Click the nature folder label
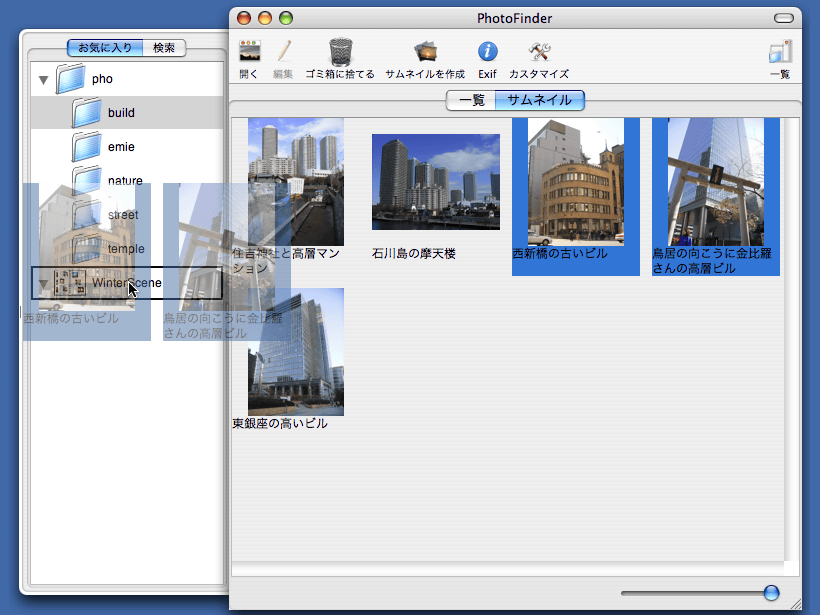 126,181
